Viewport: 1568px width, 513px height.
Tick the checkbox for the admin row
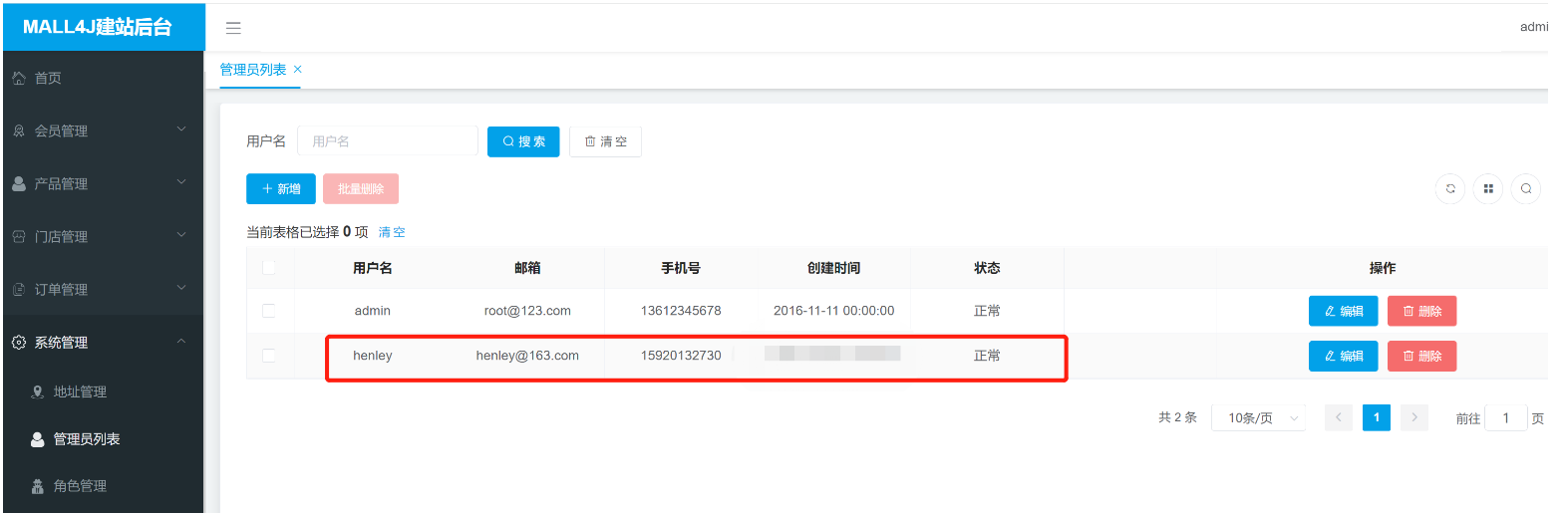point(269,311)
